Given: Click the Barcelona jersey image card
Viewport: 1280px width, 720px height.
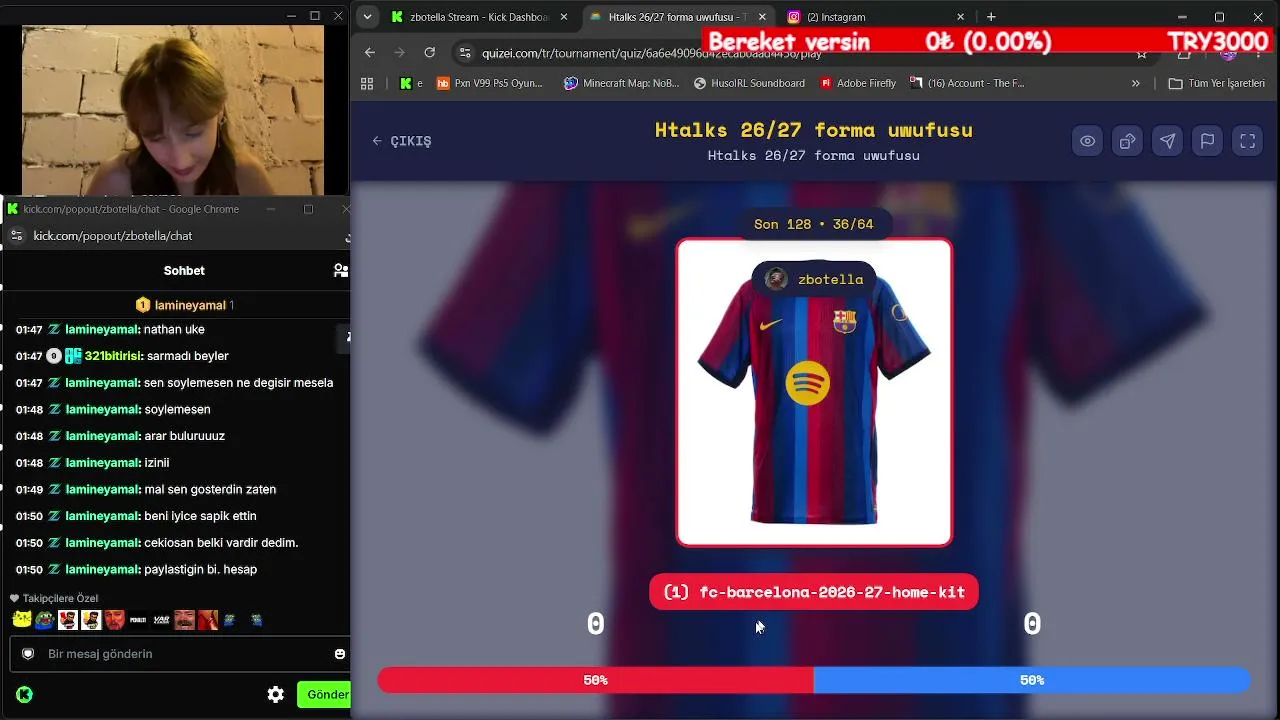Looking at the screenshot, I should 814,392.
